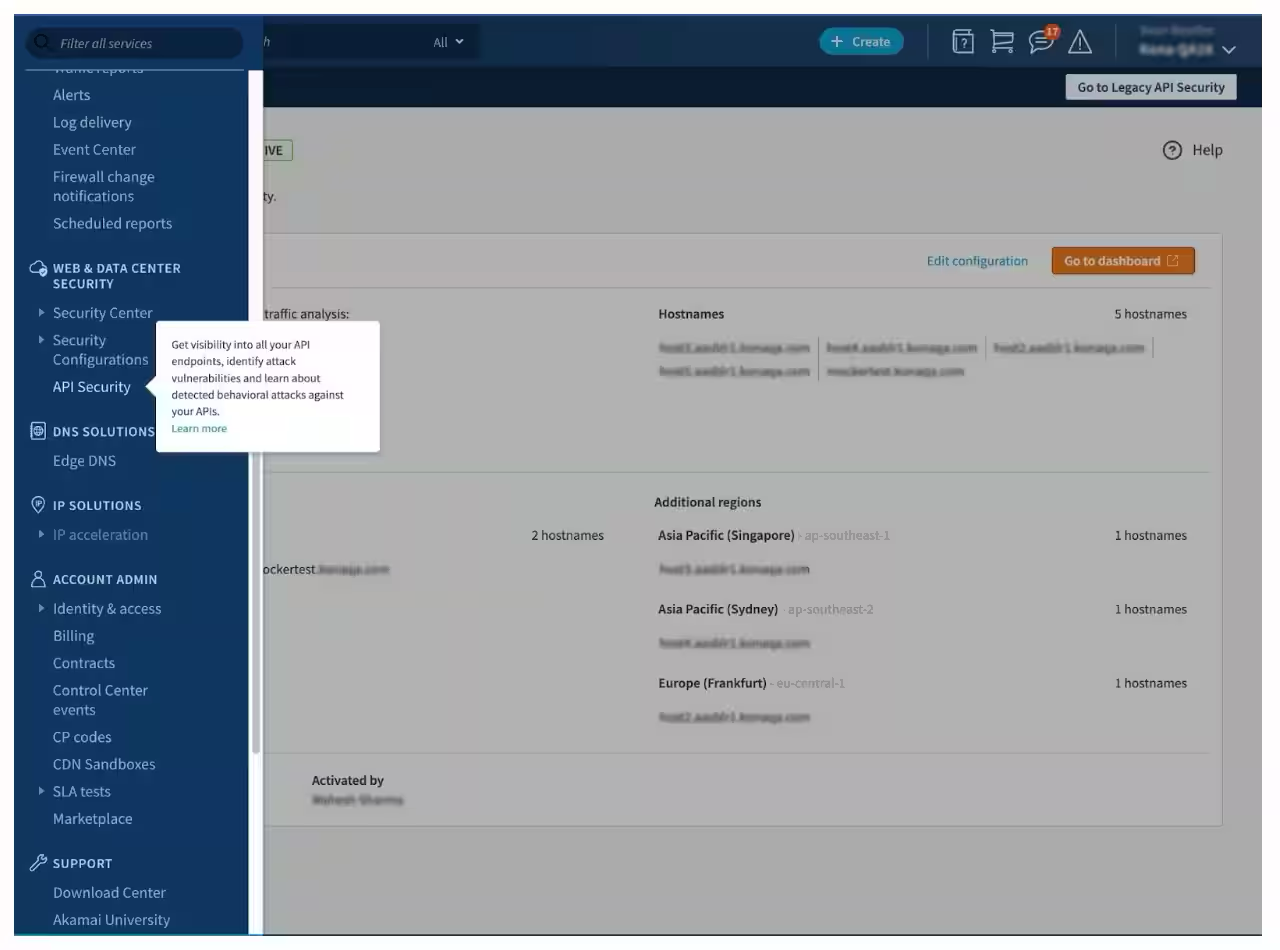
Task: Open the All search scope dropdown
Action: tap(449, 41)
